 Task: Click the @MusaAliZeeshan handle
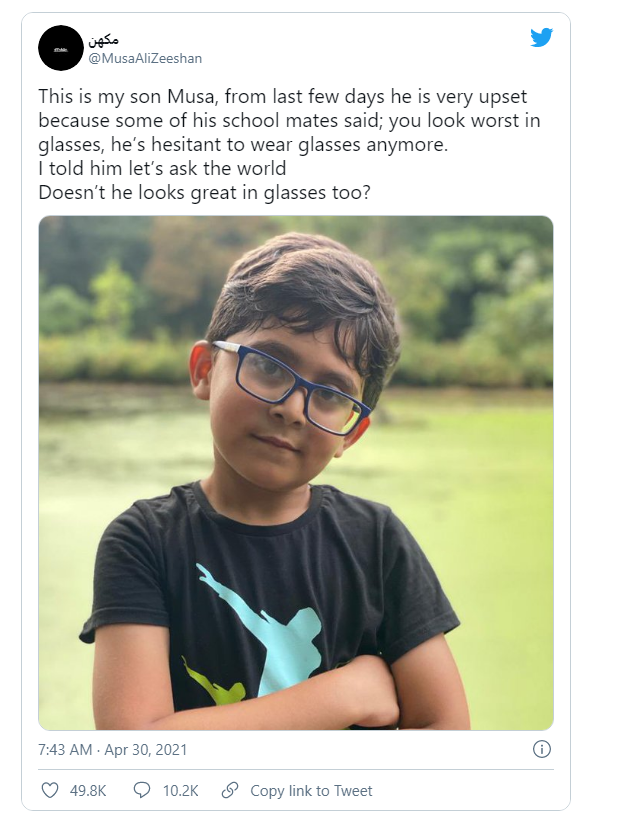(147, 58)
